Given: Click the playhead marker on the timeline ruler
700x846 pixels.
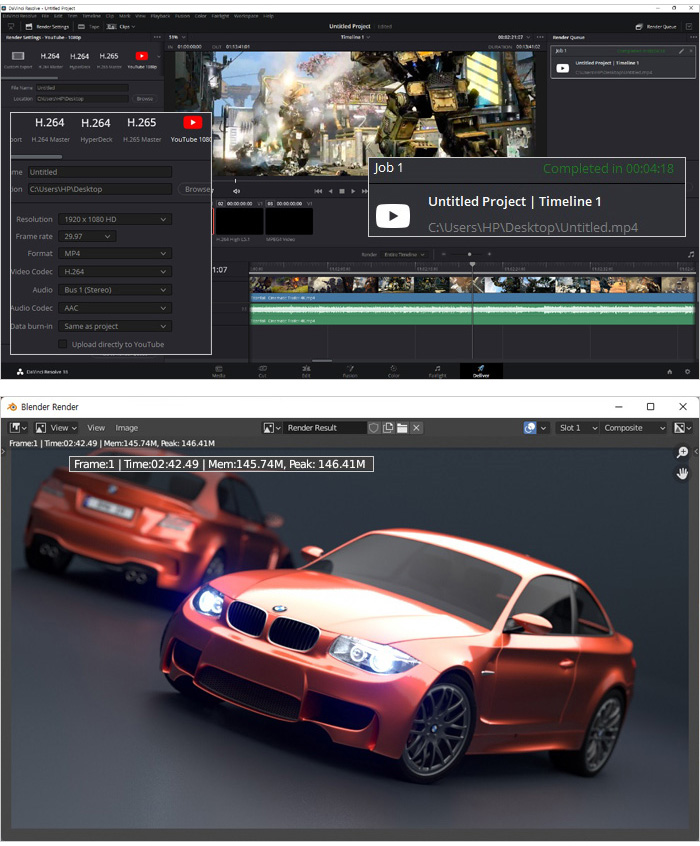Looking at the screenshot, I should (x=472, y=264).
